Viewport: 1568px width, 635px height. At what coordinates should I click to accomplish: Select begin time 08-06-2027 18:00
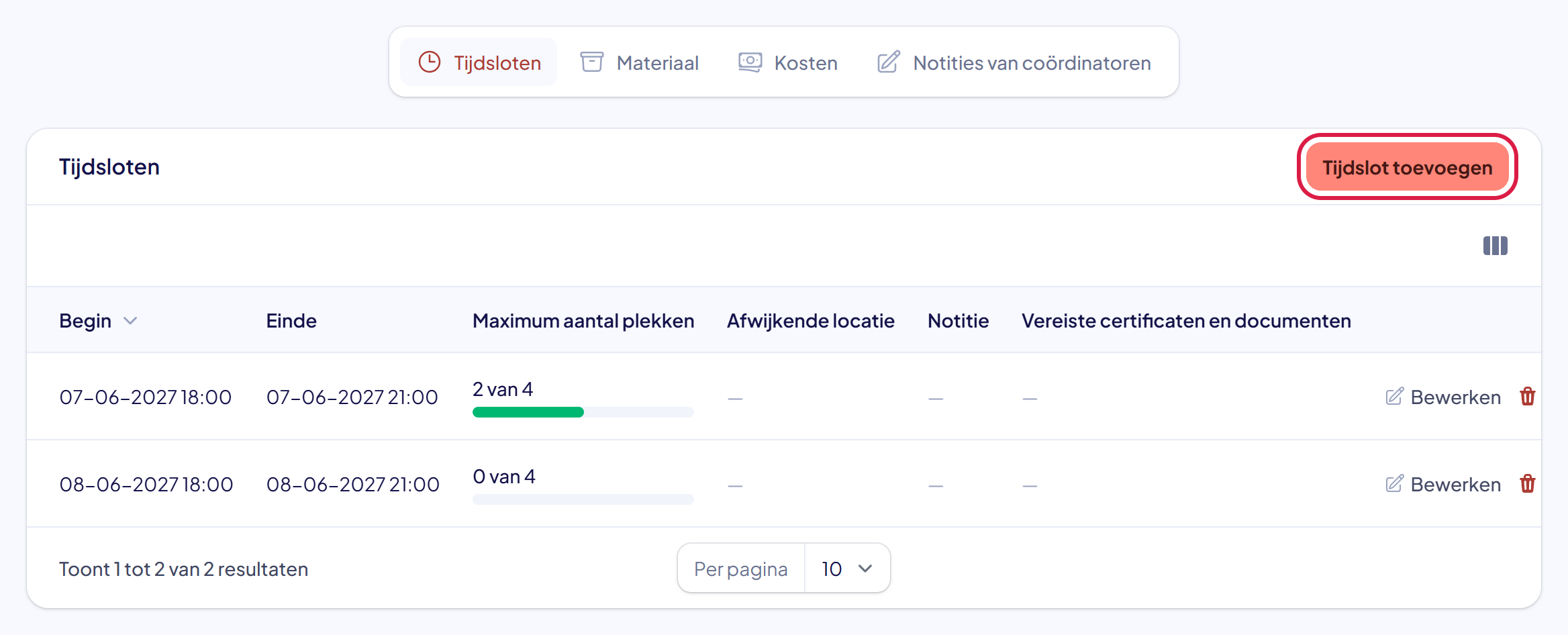click(146, 484)
